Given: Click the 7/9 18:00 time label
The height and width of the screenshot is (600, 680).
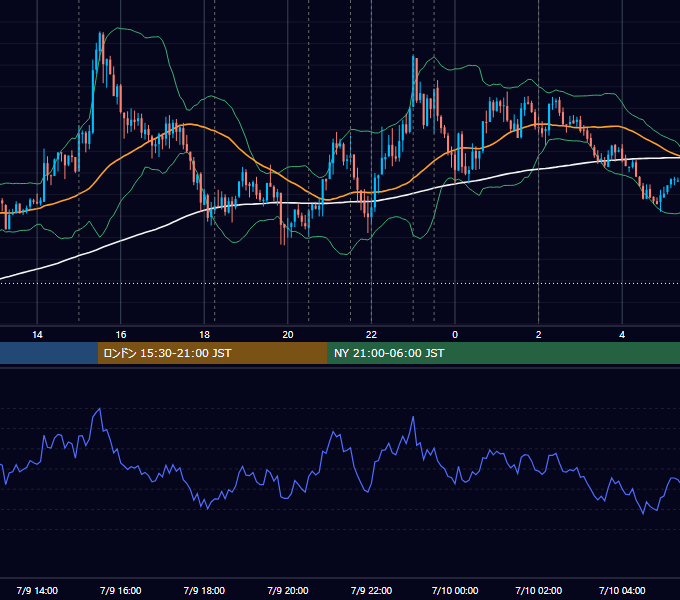Looking at the screenshot, I should [x=204, y=590].
